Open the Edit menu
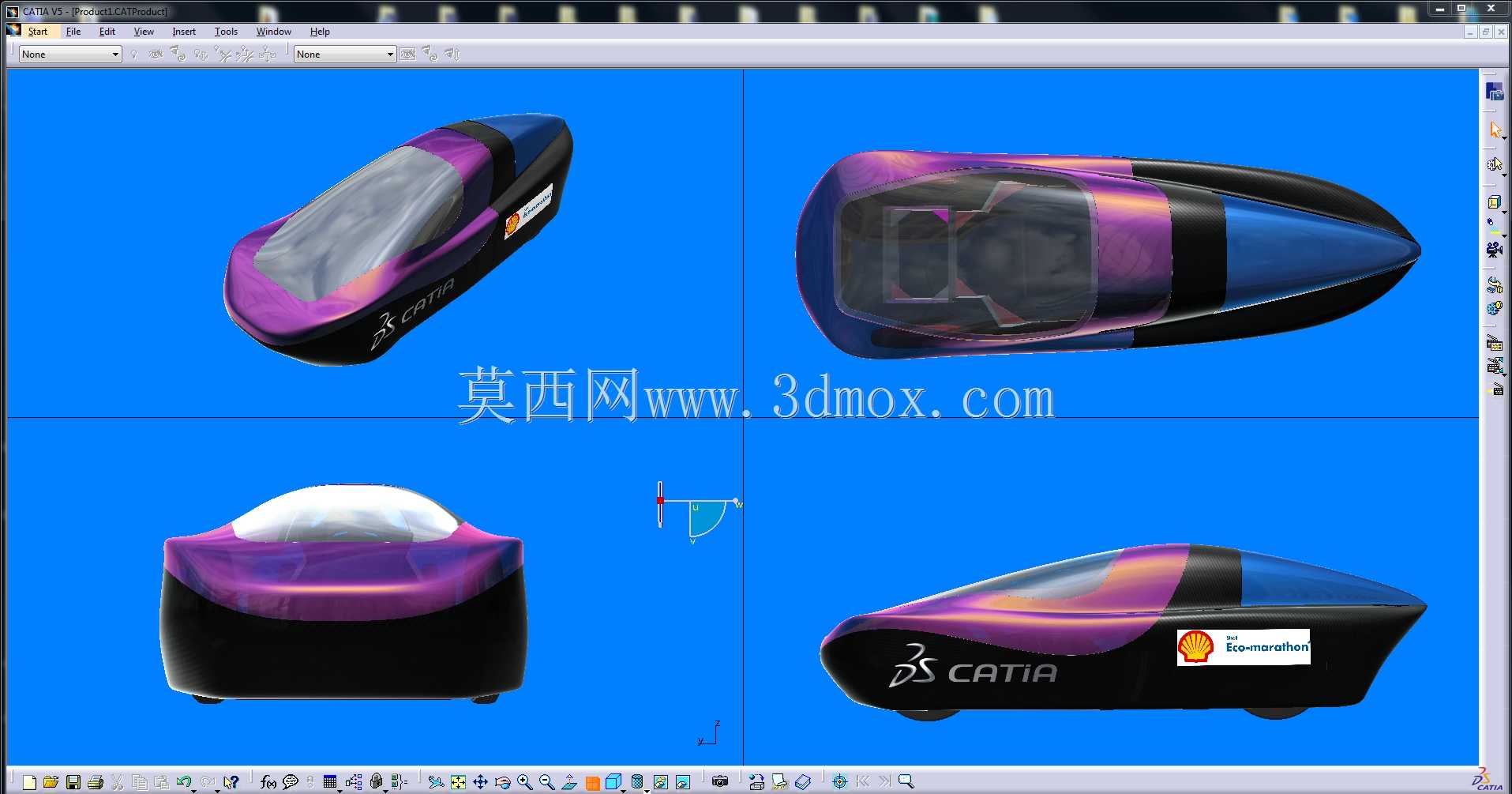Image resolution: width=1512 pixels, height=794 pixels. pyautogui.click(x=107, y=32)
